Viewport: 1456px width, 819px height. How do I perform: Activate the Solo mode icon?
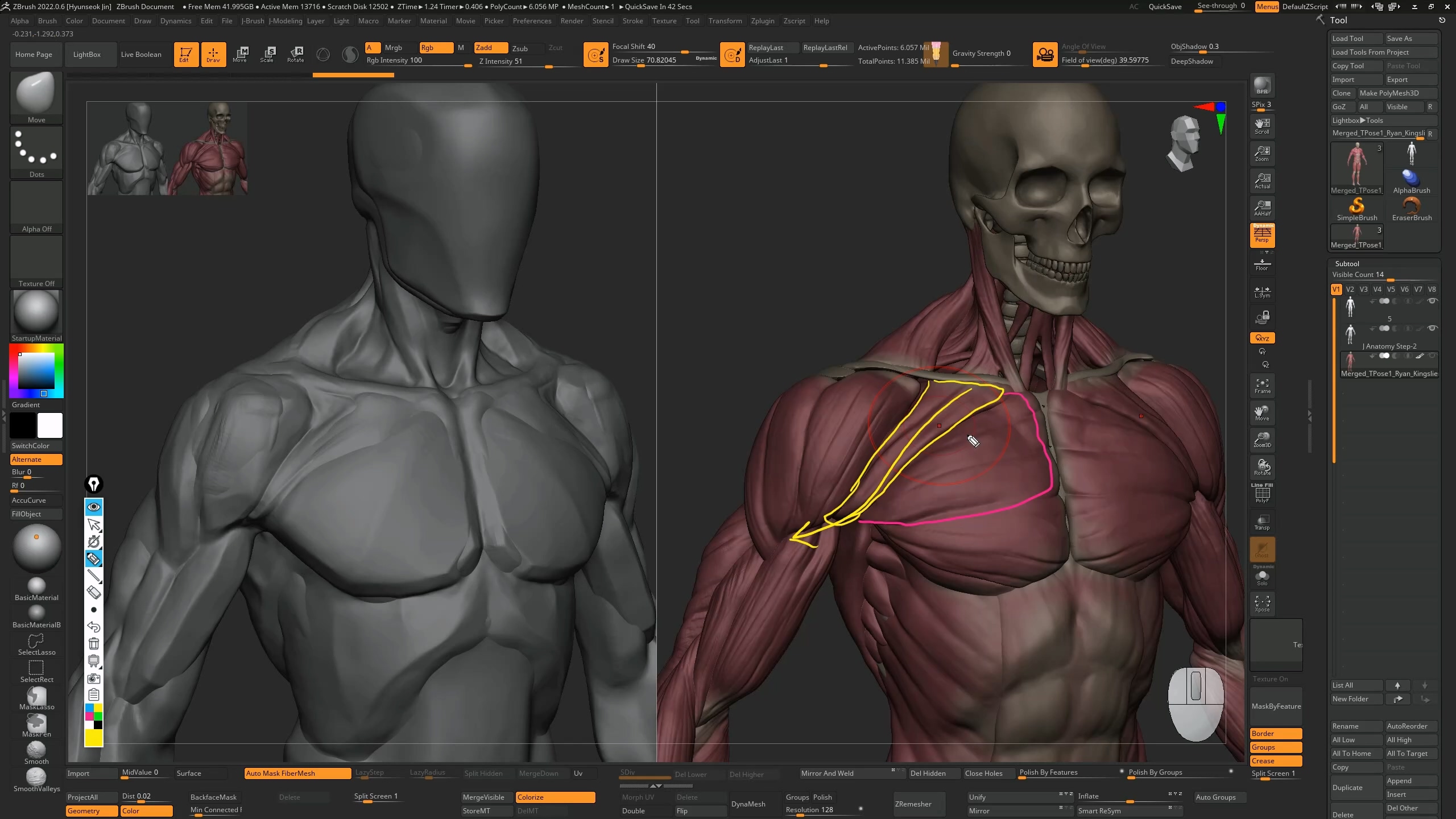(1262, 578)
